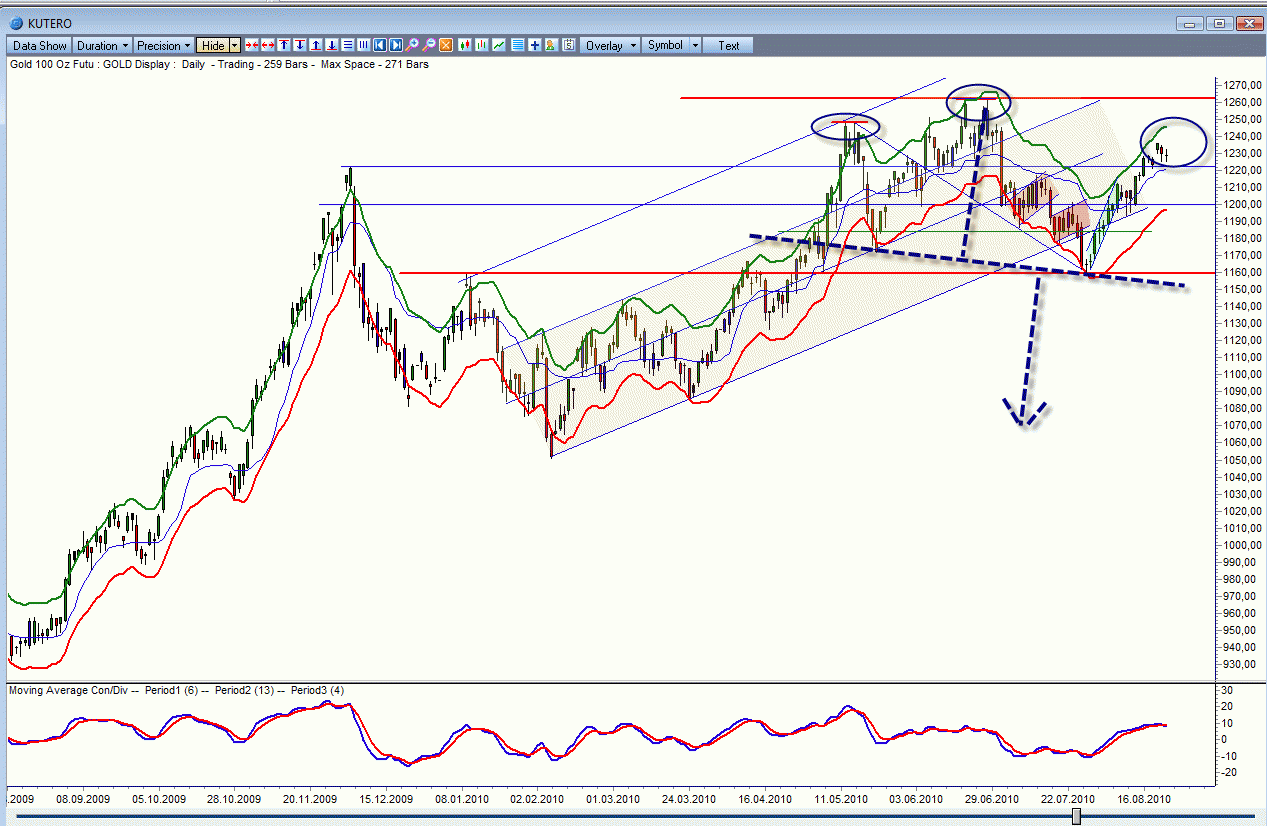Toggle the vertical grid lines icon
Screen dimensions: 1267x826
pyautogui.click(x=364, y=45)
